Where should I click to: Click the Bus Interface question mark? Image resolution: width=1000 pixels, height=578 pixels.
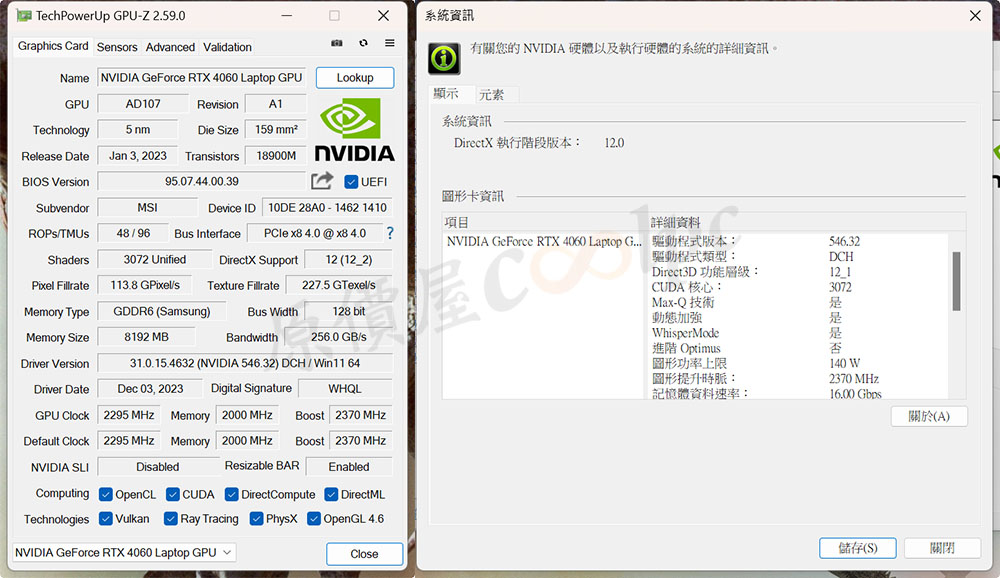pyautogui.click(x=390, y=233)
